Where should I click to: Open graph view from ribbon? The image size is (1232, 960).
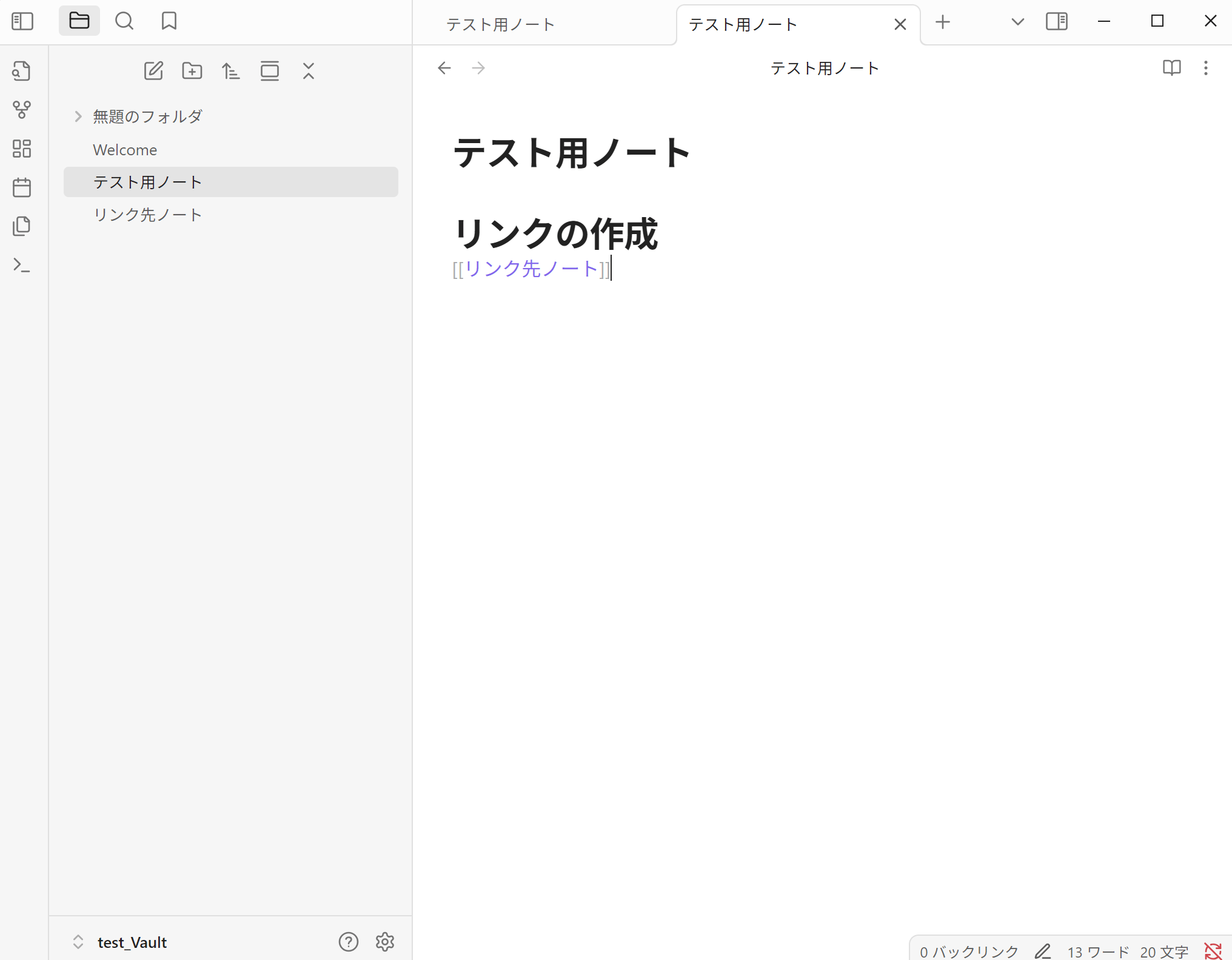pos(22,110)
